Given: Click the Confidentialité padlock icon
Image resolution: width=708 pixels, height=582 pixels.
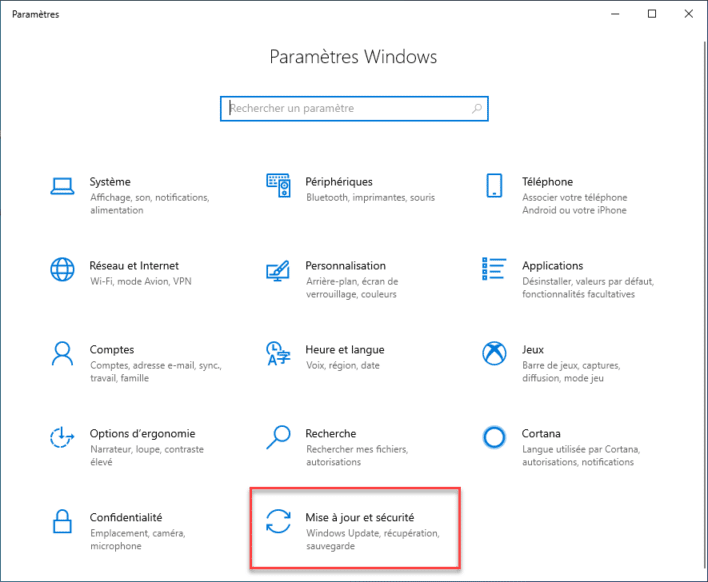Looking at the screenshot, I should pyautogui.click(x=62, y=521).
